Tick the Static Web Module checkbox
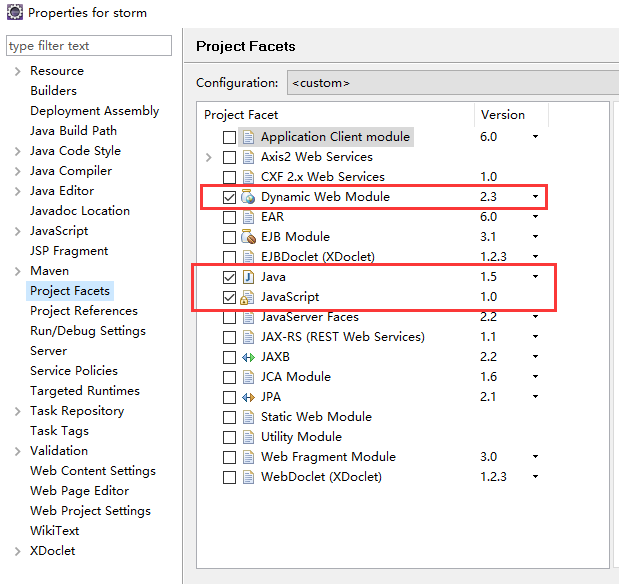 coord(229,417)
